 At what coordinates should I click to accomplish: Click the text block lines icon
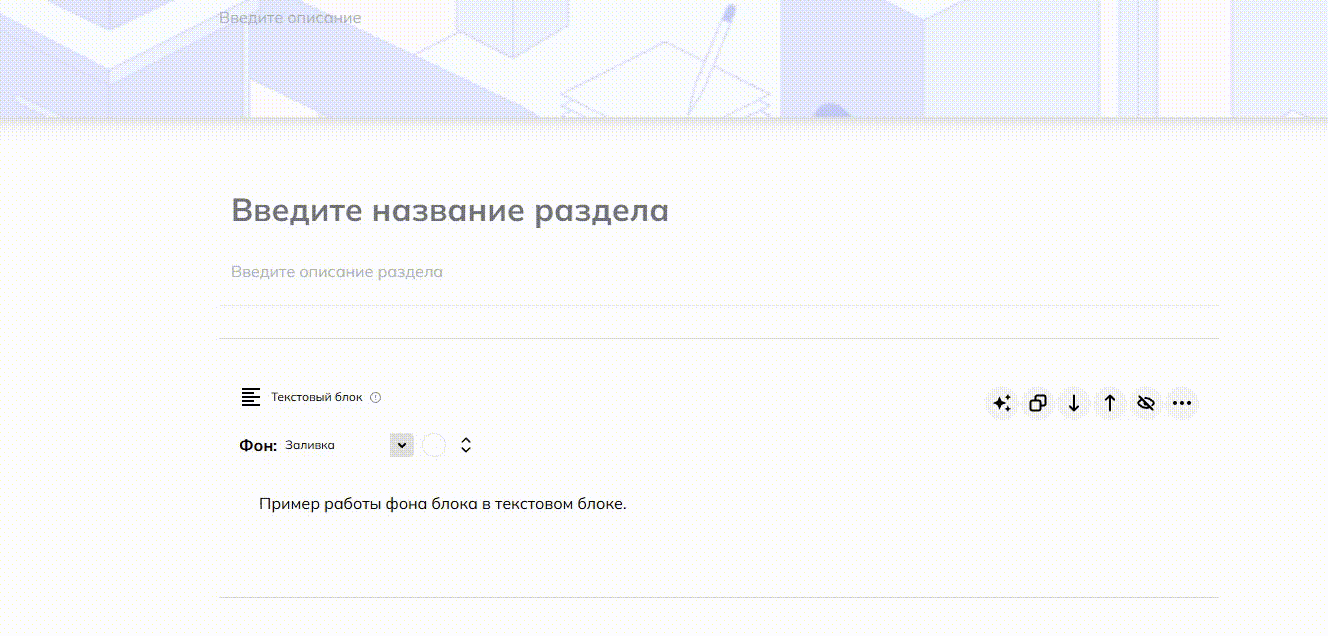pos(251,397)
